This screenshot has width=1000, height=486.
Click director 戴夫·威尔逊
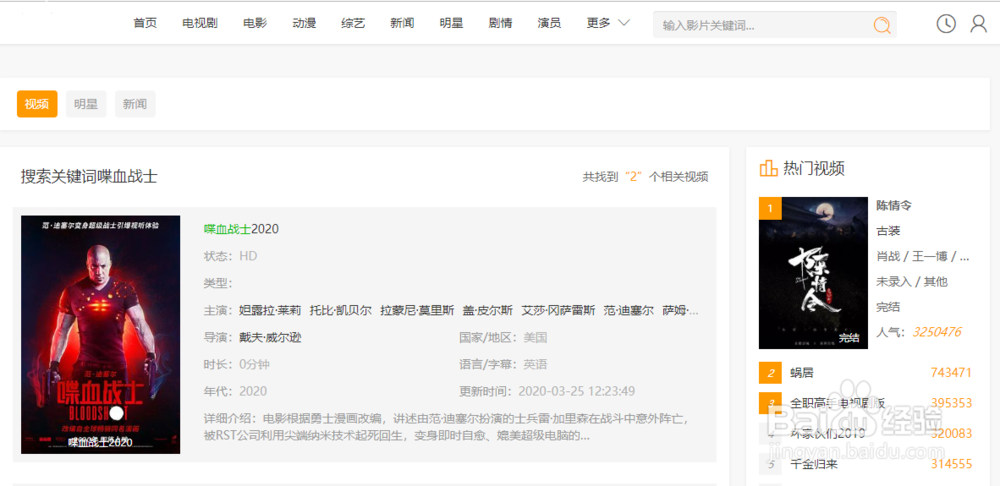270,338
